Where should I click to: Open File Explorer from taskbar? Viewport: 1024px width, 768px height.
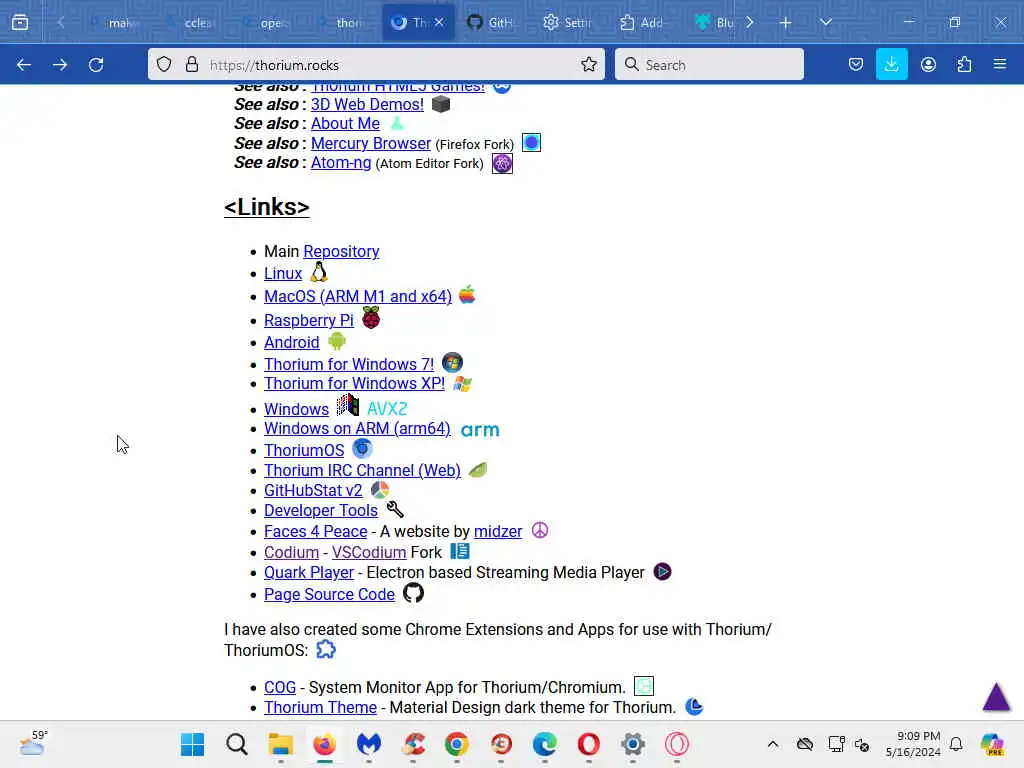click(281, 744)
